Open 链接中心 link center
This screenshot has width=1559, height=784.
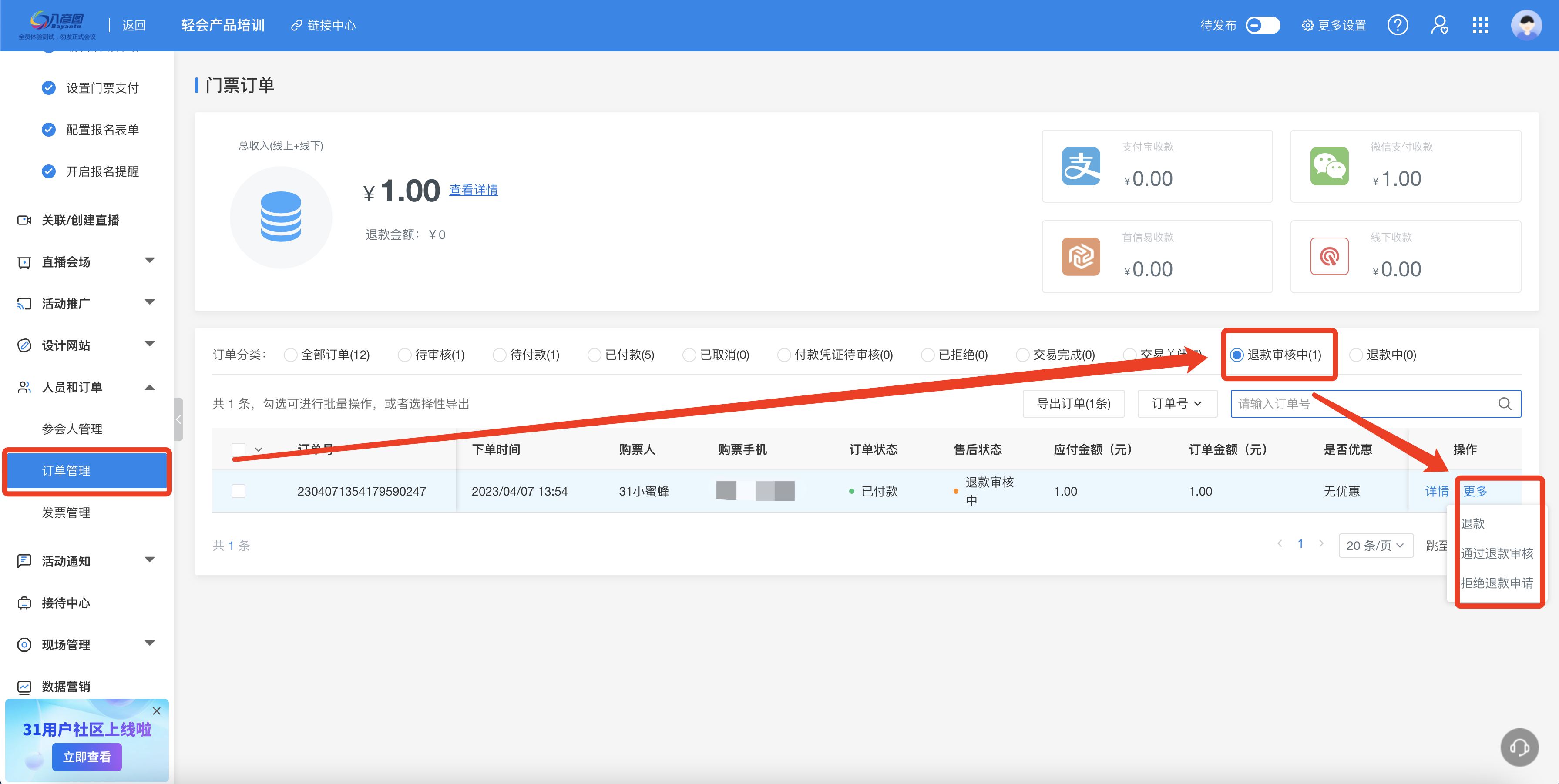pos(324,25)
